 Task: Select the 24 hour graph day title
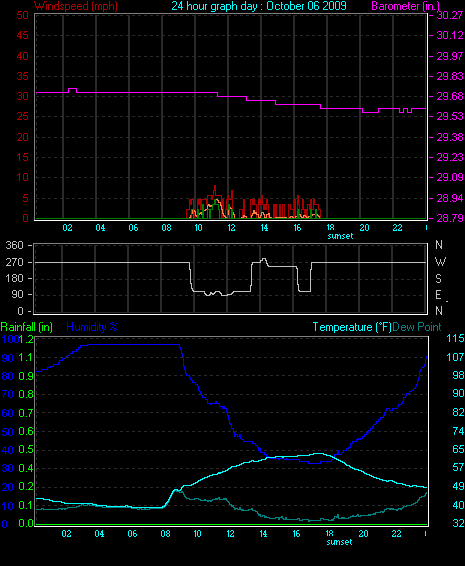259,6
